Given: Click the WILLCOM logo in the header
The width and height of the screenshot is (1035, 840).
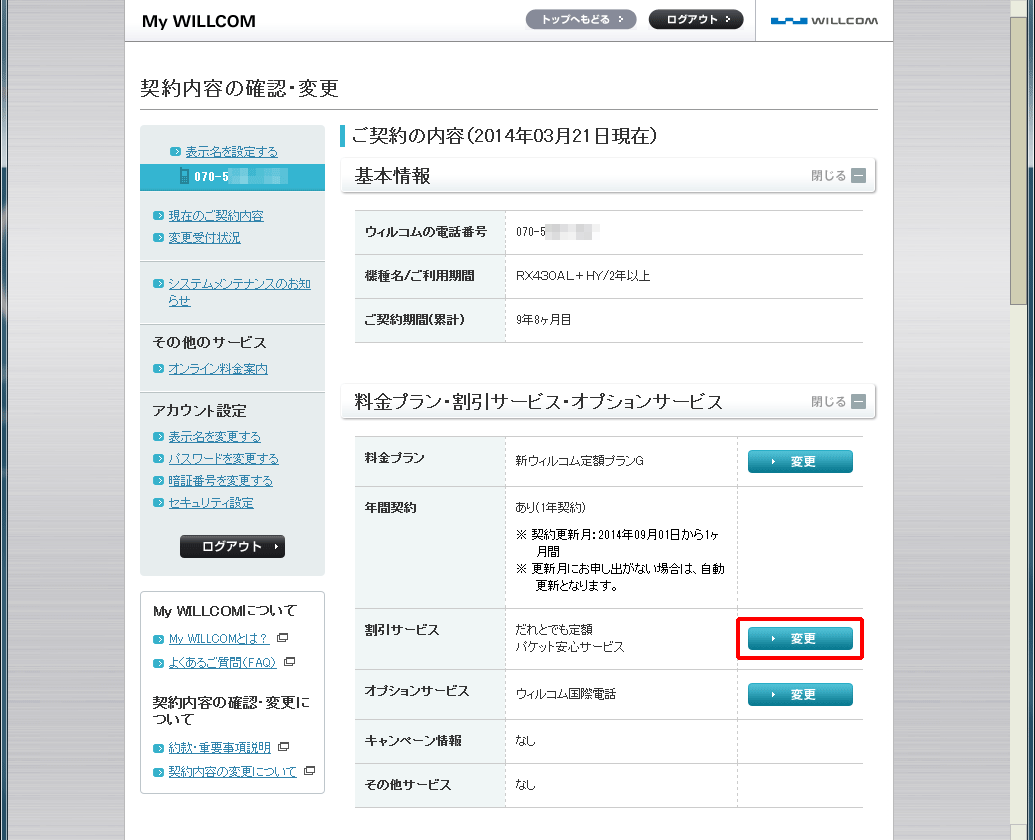Looking at the screenshot, I should (x=824, y=20).
